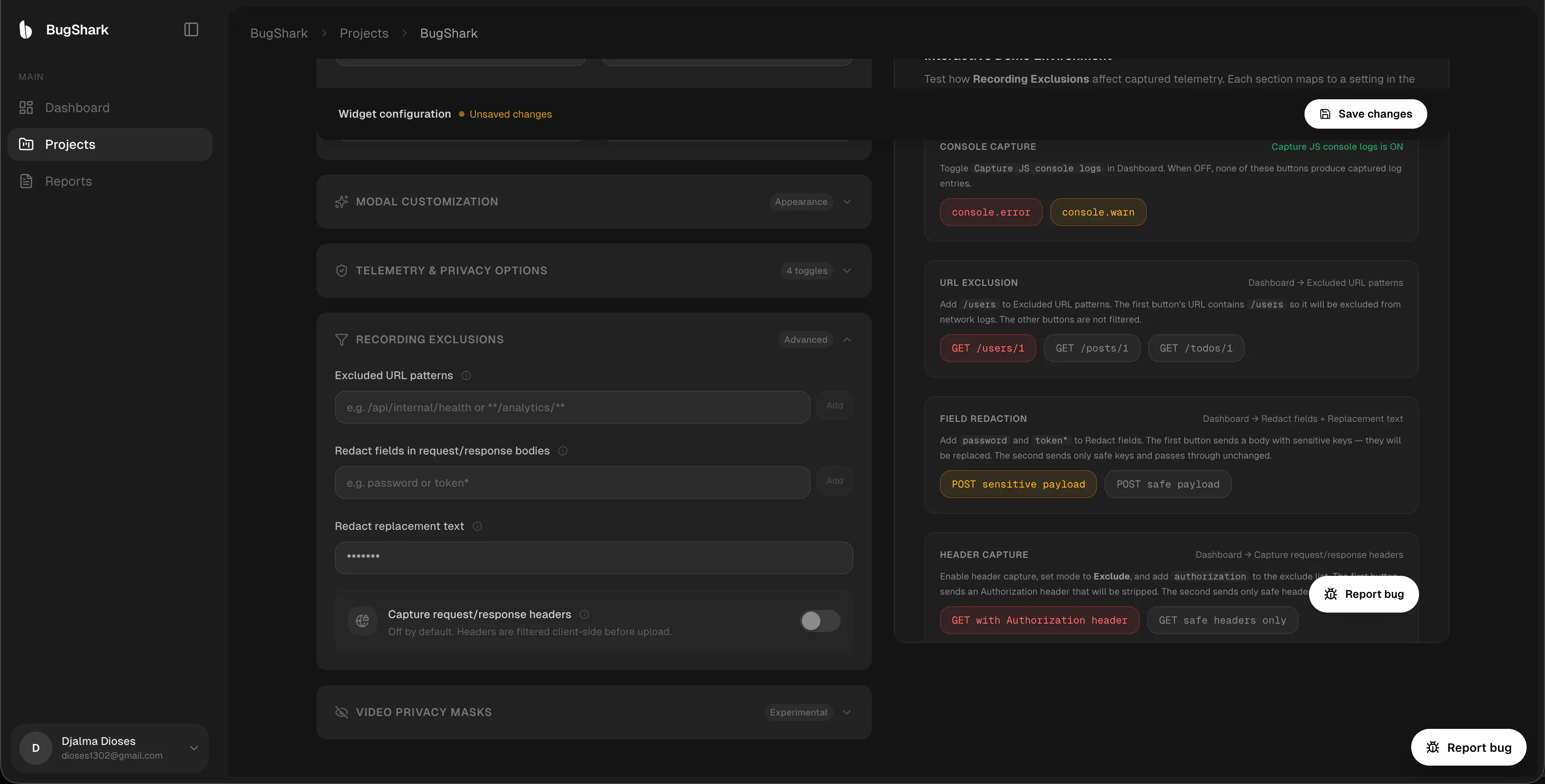The height and width of the screenshot is (784, 1545).
Task: Expand Modal Customization section chevron
Action: [x=847, y=201]
